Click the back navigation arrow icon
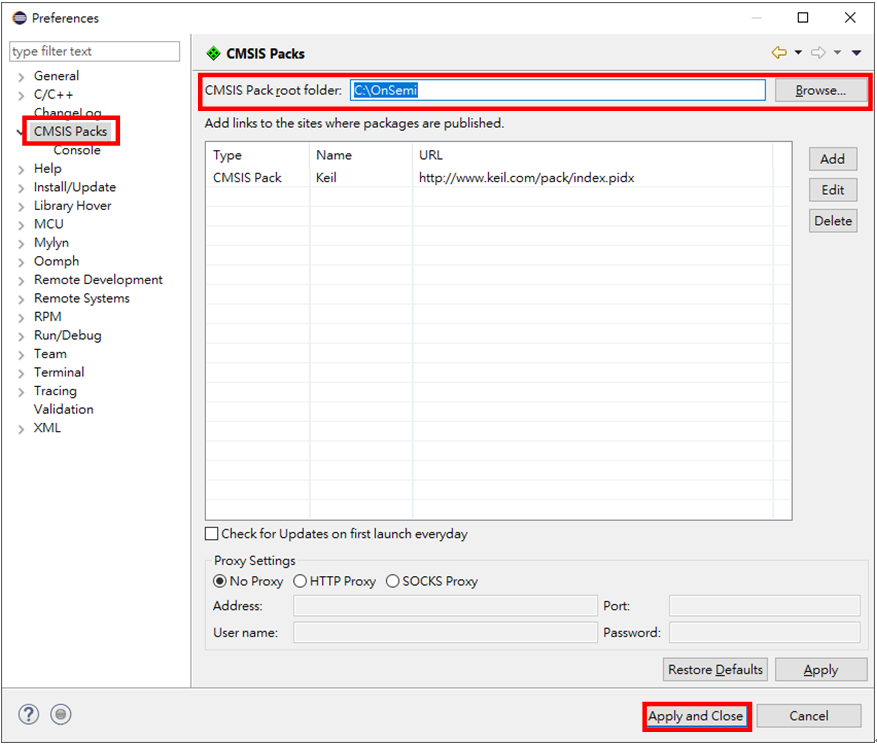This screenshot has width=877, height=745. (779, 53)
